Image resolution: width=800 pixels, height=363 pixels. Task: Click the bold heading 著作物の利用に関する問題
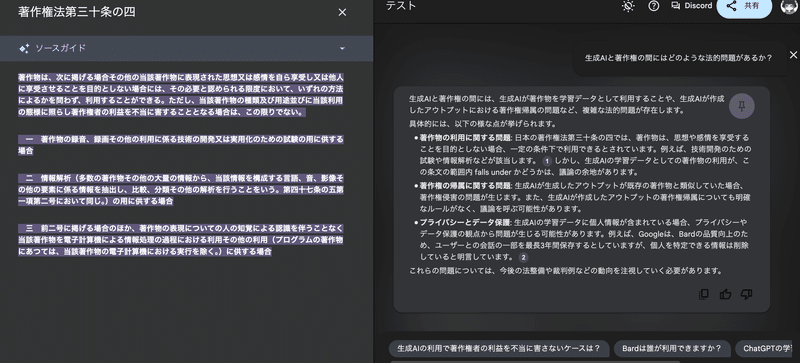pyautogui.click(x=465, y=137)
